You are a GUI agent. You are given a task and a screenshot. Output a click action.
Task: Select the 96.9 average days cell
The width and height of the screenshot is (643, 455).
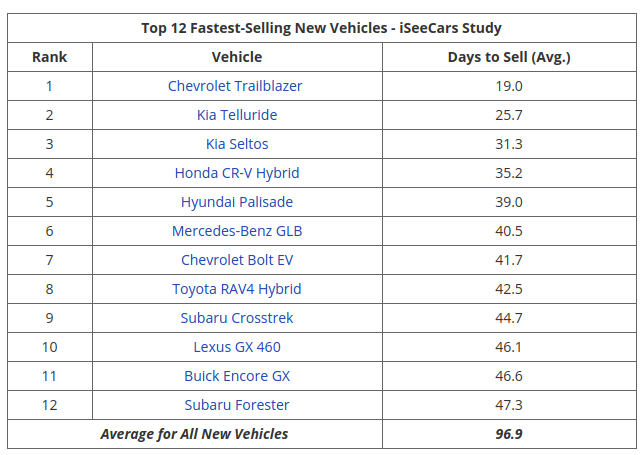[x=509, y=434]
